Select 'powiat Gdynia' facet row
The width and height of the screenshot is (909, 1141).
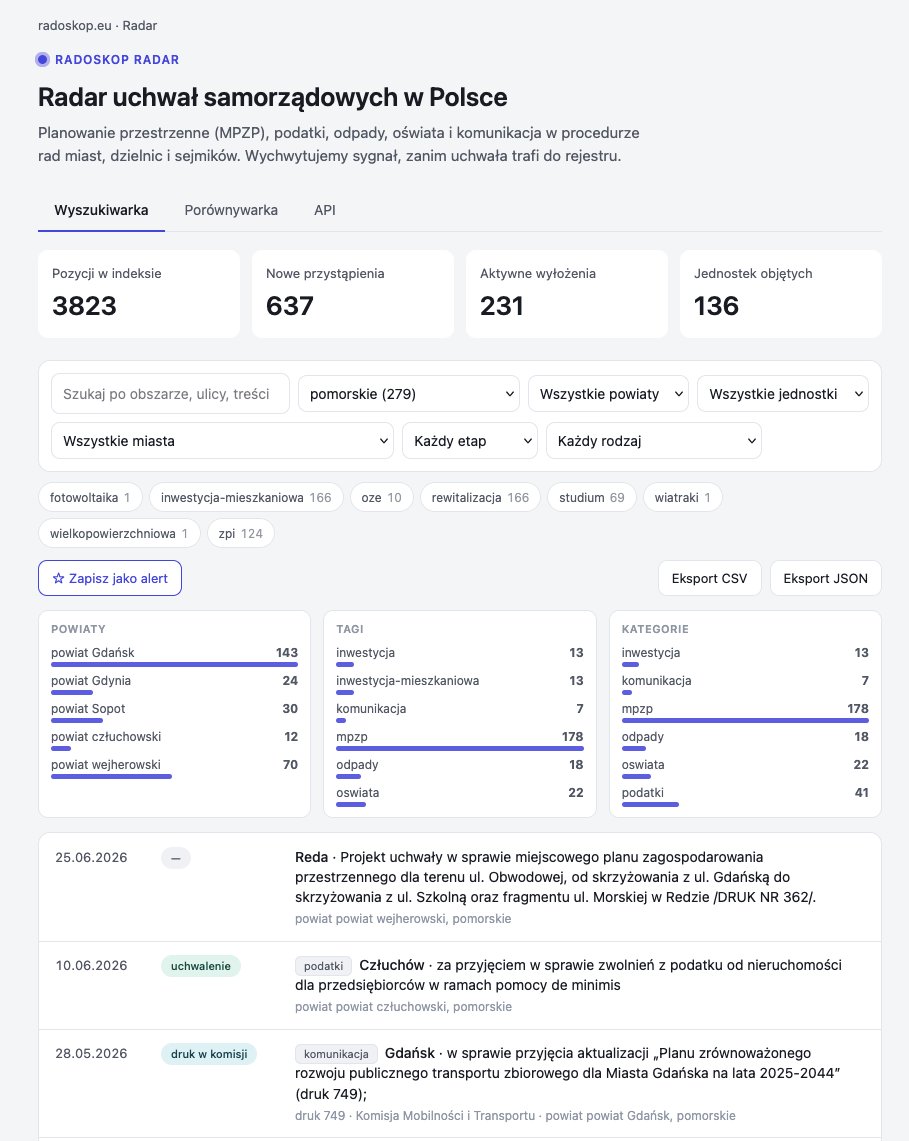tap(175, 684)
